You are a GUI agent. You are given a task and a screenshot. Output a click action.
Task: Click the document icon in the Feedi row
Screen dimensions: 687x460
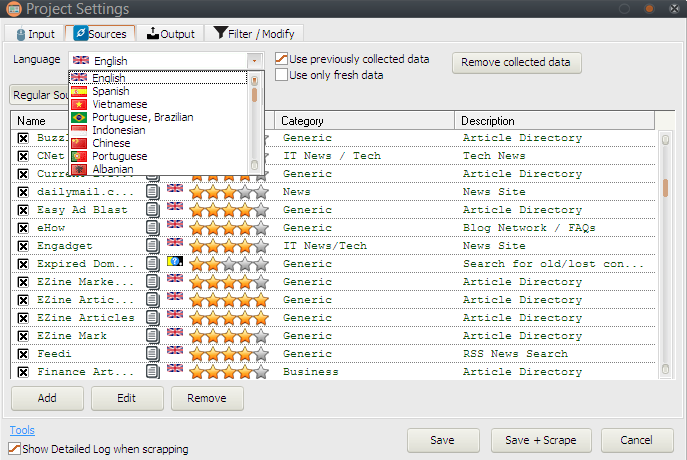pos(153,354)
